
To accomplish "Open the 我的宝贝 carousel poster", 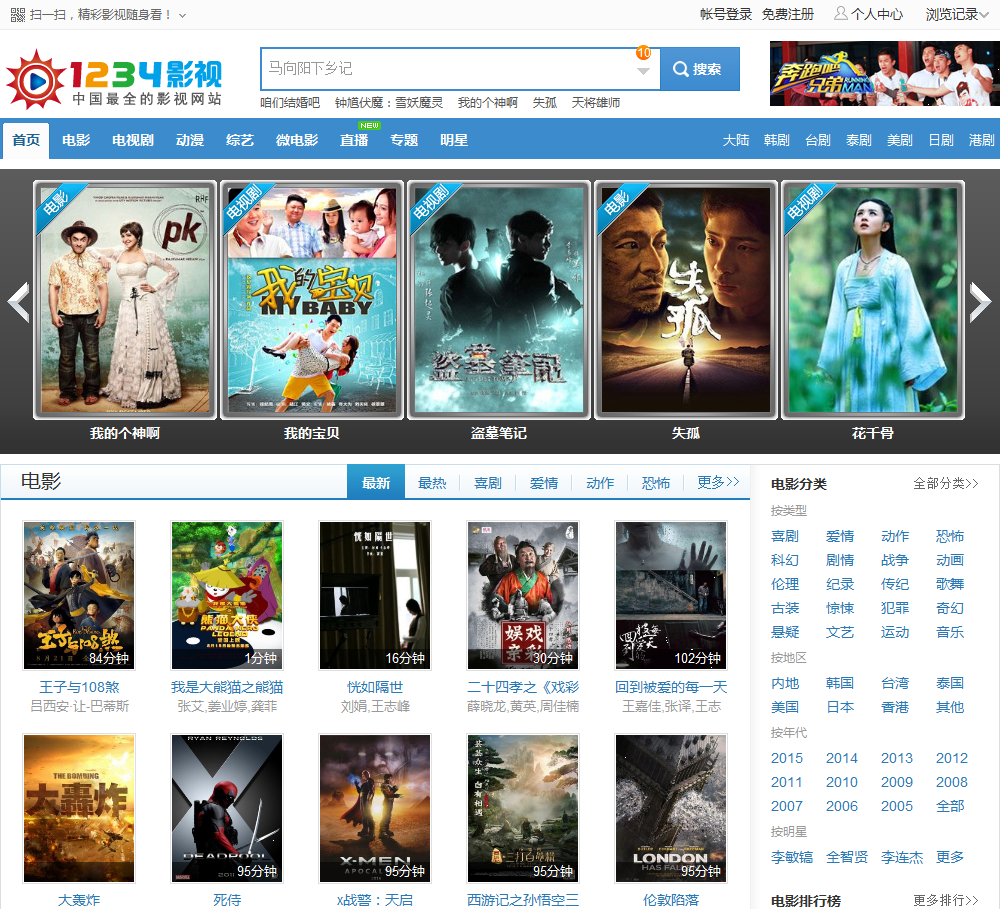I will 311,300.
